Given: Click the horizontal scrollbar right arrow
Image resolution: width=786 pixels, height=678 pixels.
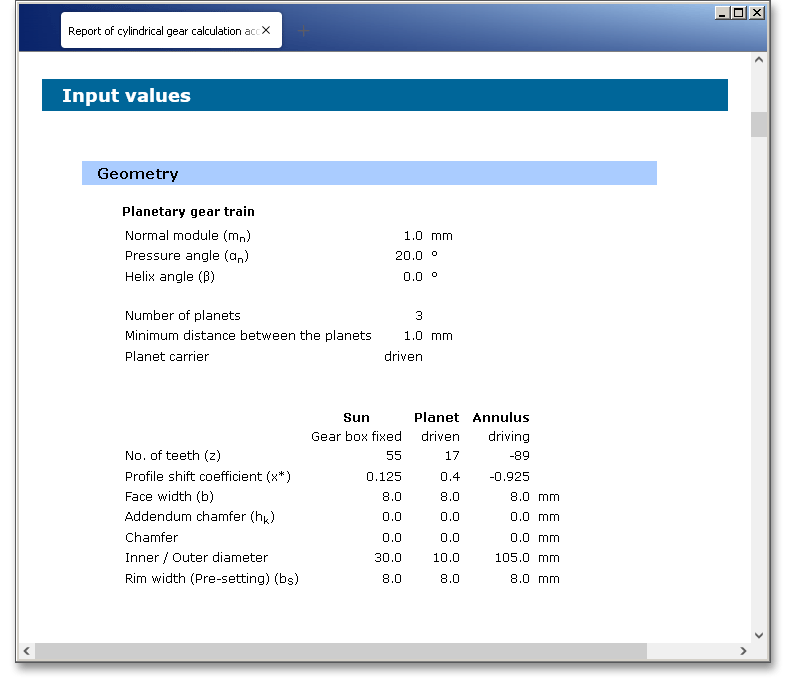Looking at the screenshot, I should pos(742,651).
